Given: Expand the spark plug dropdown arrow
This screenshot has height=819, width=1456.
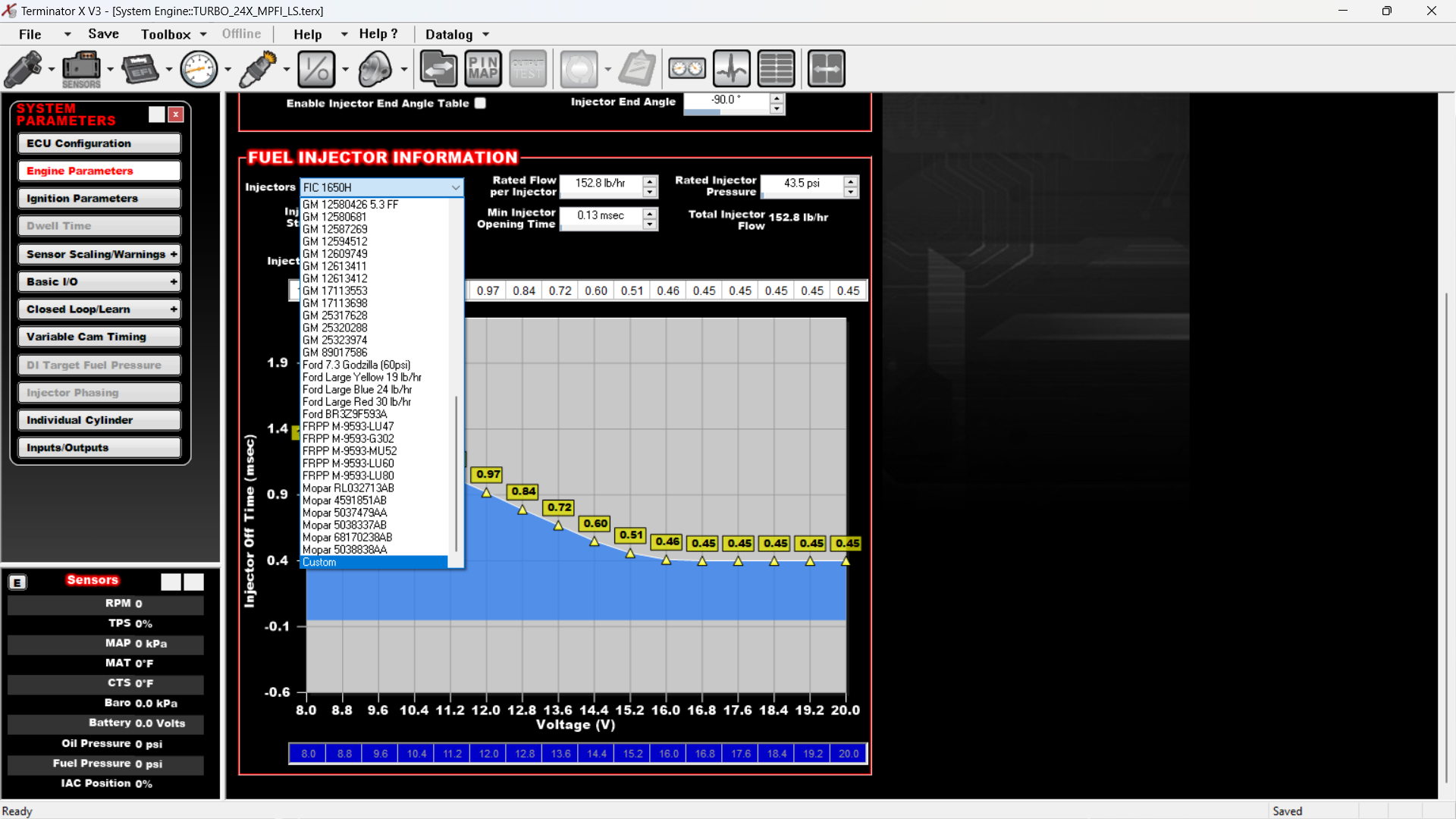Looking at the screenshot, I should (x=287, y=70).
